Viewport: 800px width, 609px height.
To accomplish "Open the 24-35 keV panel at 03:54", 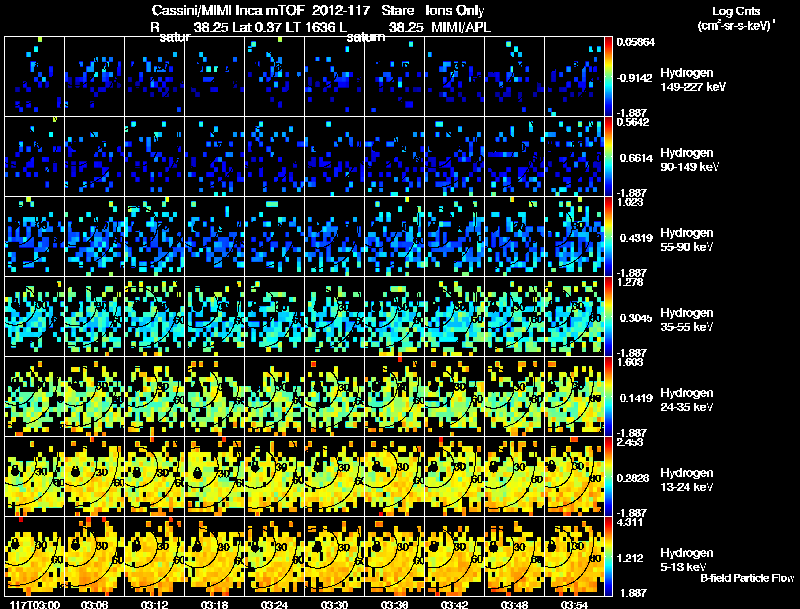I will click(x=574, y=396).
